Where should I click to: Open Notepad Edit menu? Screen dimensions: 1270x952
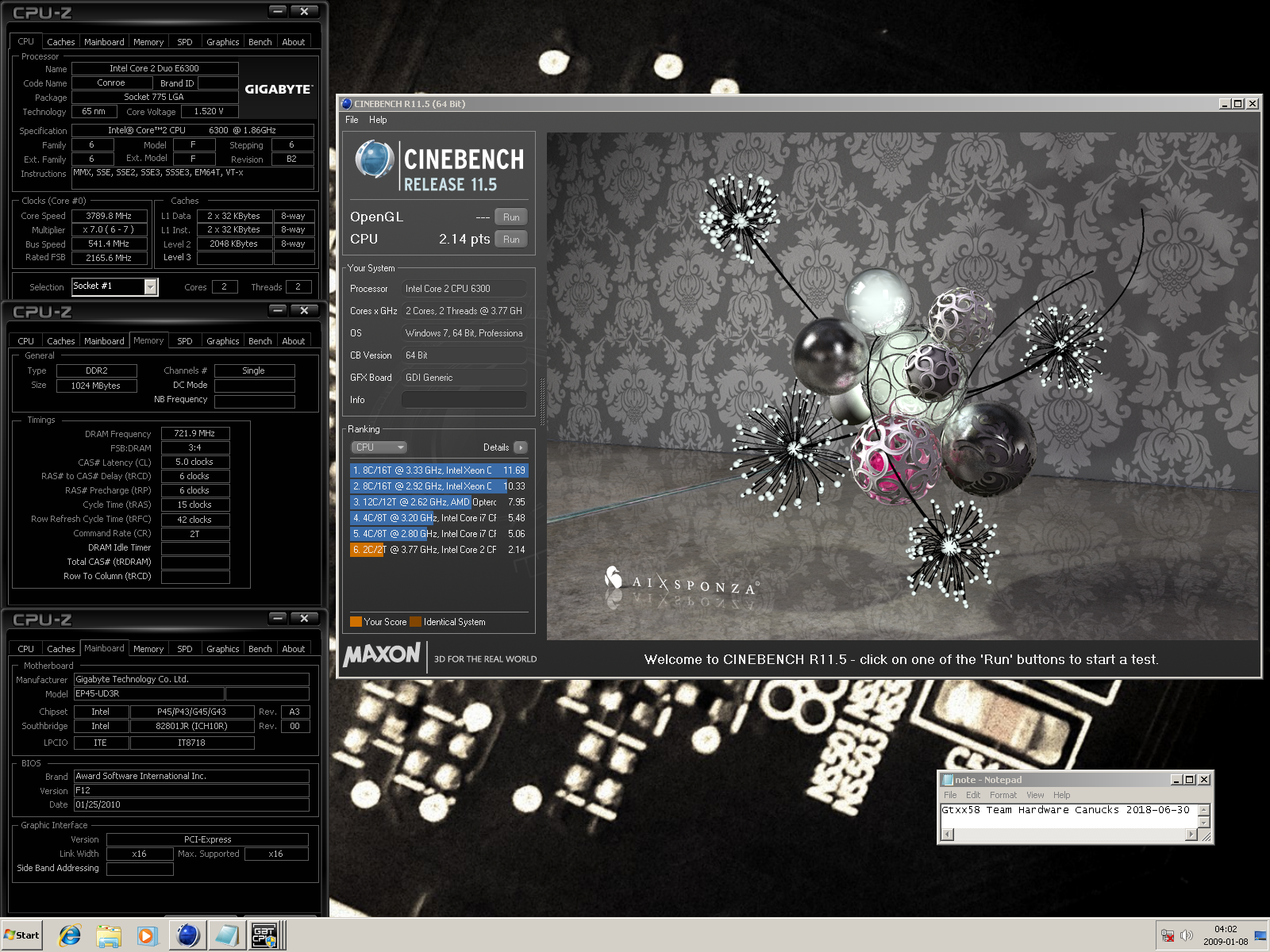tap(973, 795)
